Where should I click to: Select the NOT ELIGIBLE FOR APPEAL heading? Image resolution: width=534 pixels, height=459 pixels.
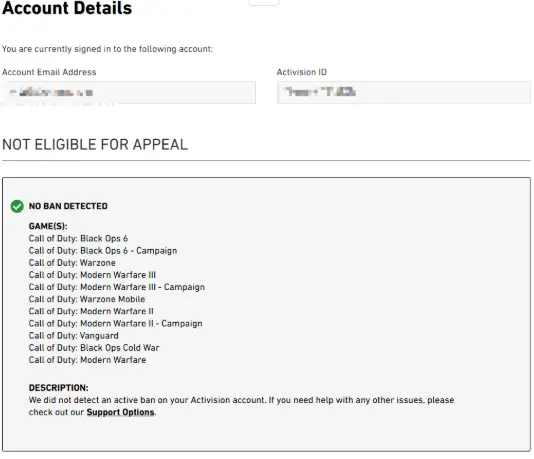pos(95,144)
